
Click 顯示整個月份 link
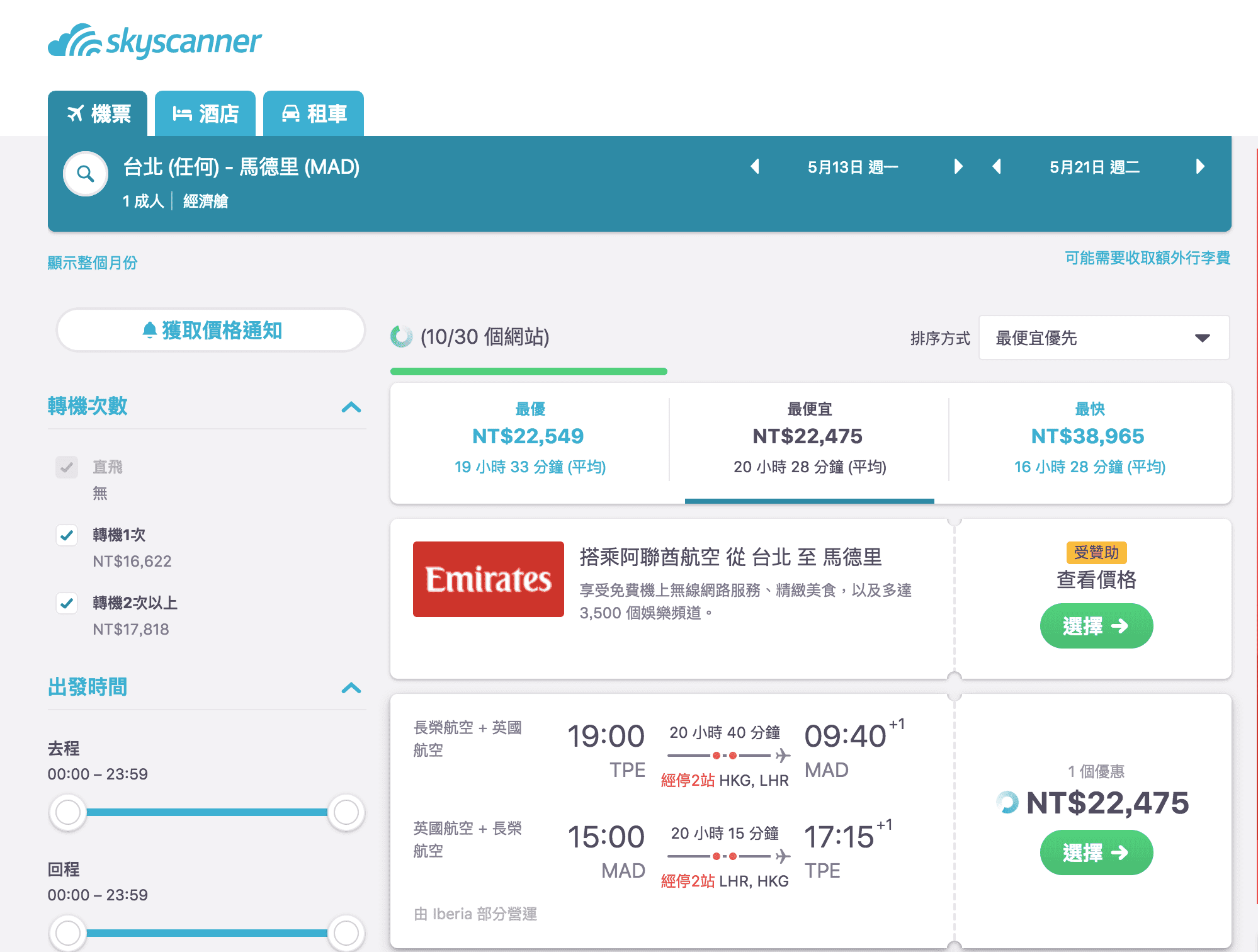point(93,263)
